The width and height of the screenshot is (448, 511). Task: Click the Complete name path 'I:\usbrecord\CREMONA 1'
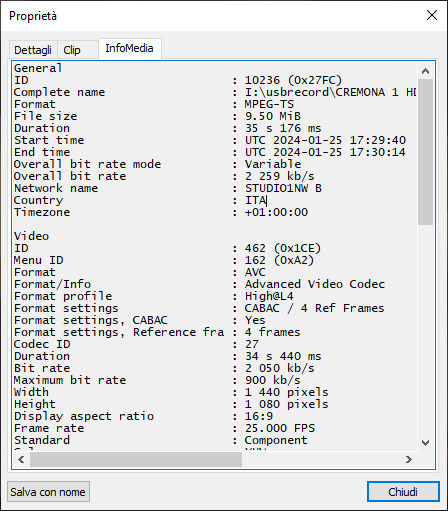(x=322, y=92)
